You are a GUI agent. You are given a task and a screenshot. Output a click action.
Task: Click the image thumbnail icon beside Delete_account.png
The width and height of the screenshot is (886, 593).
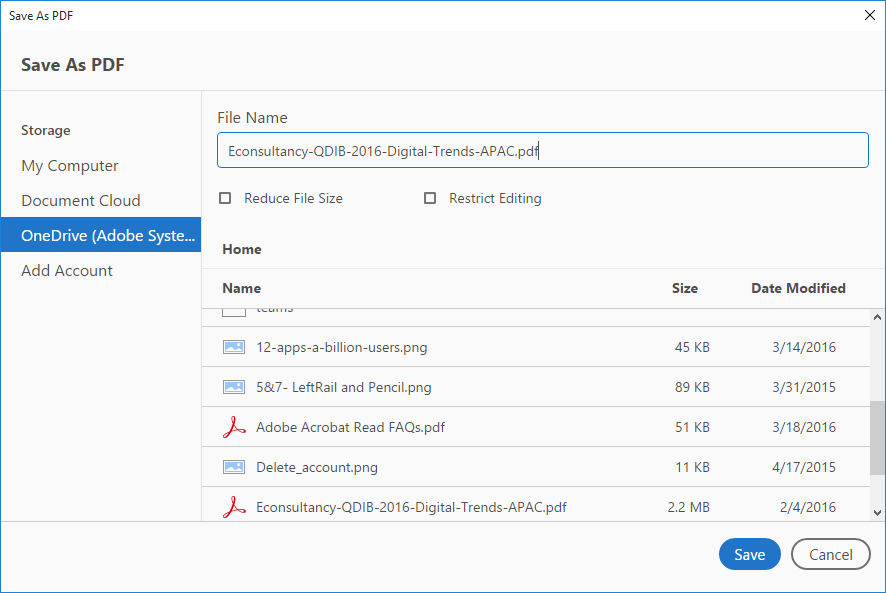(x=234, y=466)
